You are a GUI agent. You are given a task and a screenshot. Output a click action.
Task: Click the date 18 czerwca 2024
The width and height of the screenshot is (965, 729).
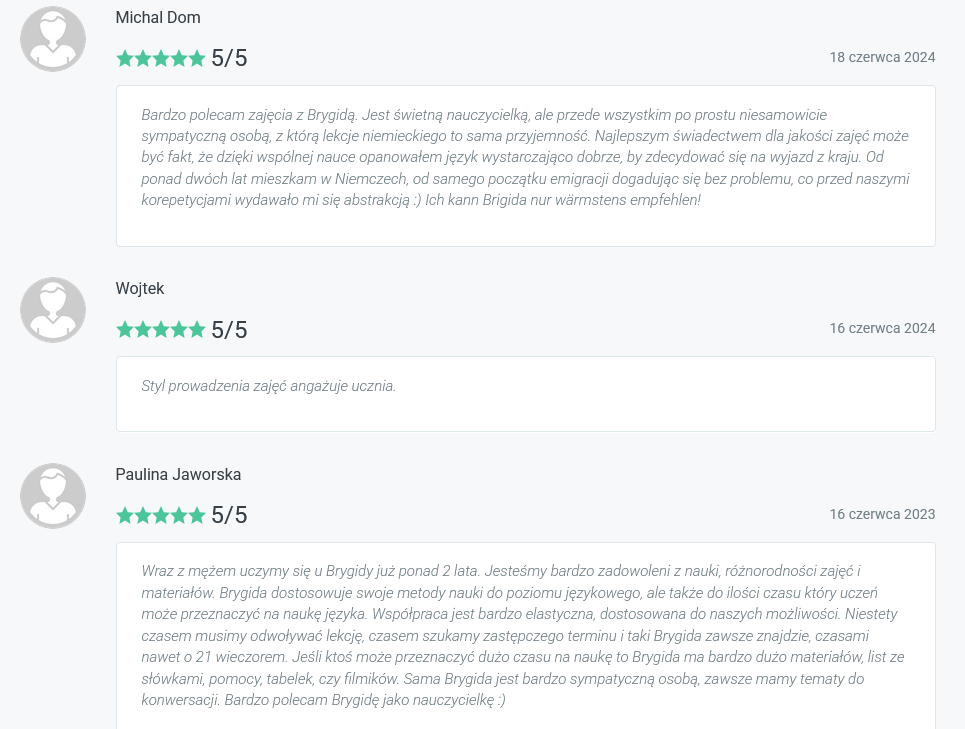[x=882, y=57]
